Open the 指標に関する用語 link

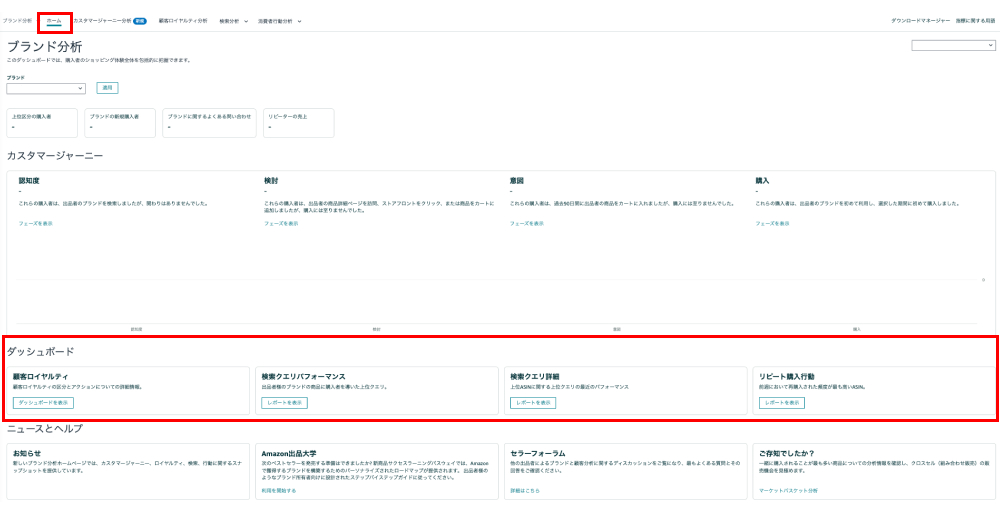pyautogui.click(x=976, y=21)
